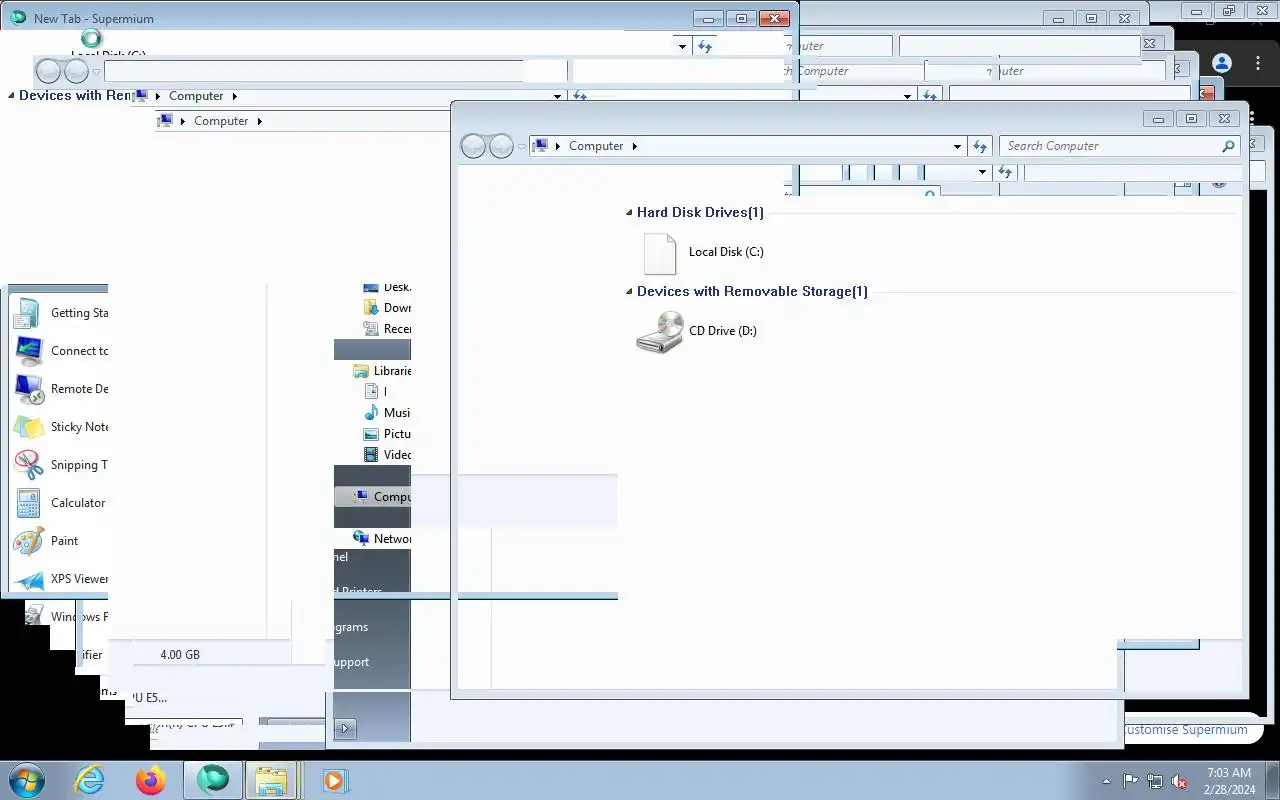Screen dimensions: 1280x800
Task: Open address history dropdown in front Computer window
Action: pyautogui.click(x=958, y=146)
